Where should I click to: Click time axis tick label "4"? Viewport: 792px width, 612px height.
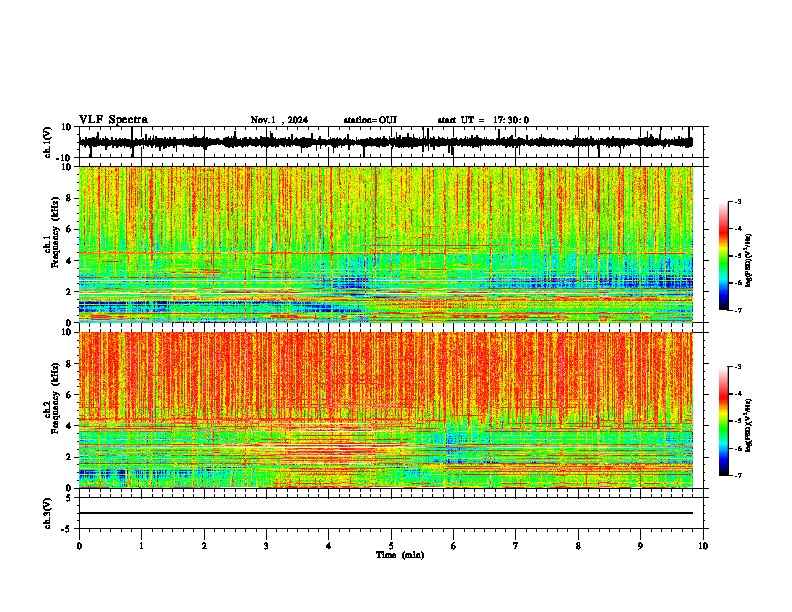tap(329, 546)
